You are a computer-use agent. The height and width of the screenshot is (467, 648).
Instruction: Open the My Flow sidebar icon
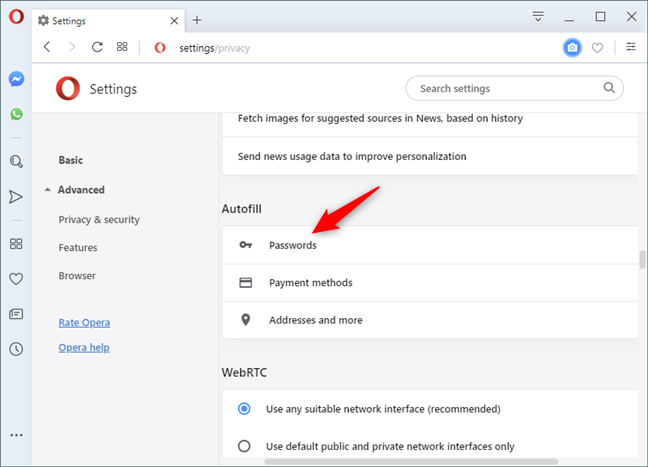[16, 197]
